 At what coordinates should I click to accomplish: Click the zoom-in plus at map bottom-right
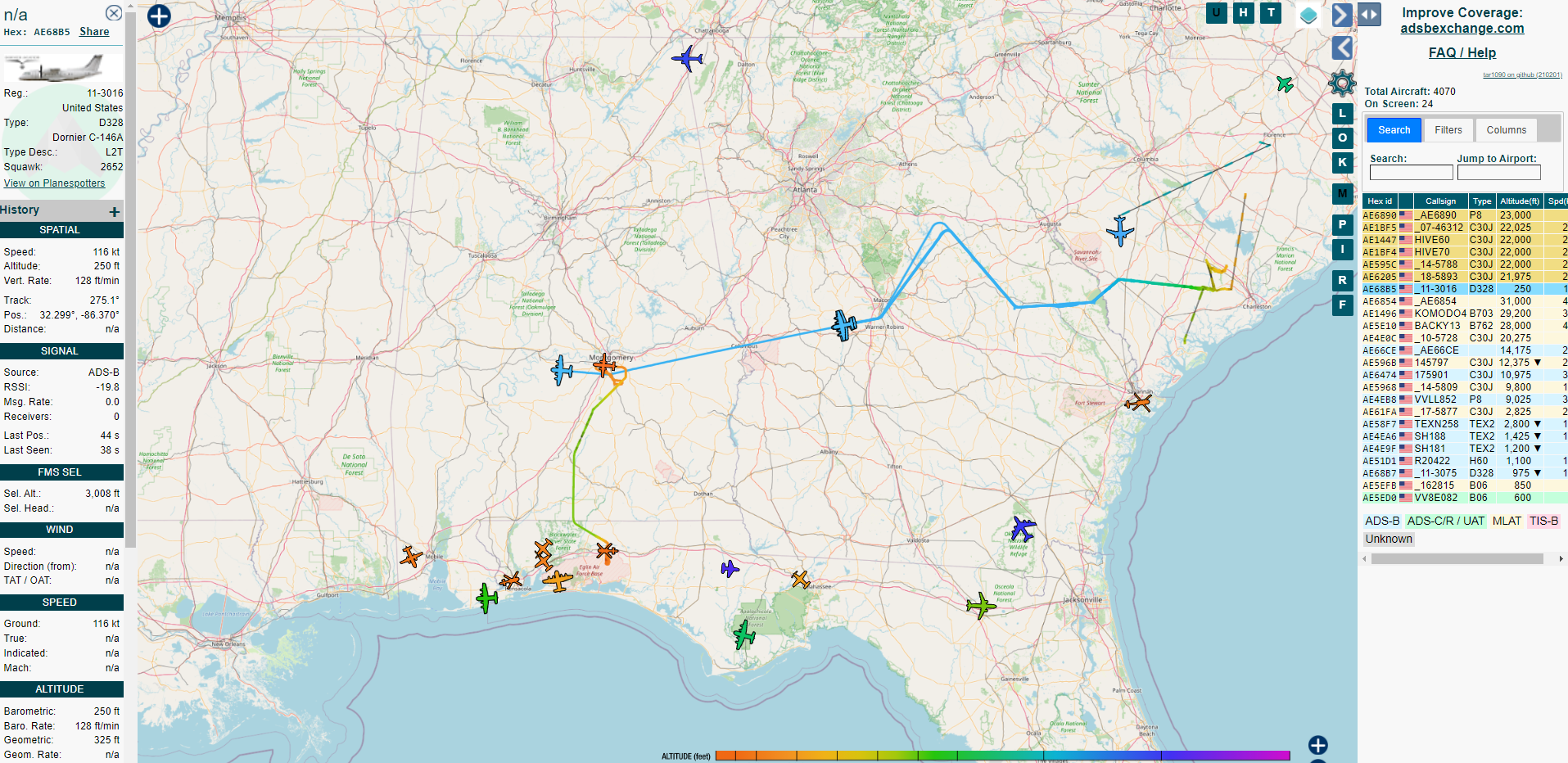pyautogui.click(x=1317, y=745)
